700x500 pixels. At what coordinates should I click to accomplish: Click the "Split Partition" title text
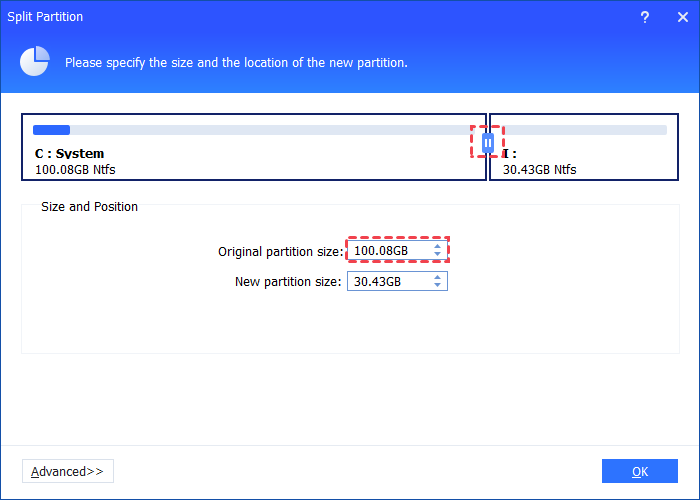45,17
